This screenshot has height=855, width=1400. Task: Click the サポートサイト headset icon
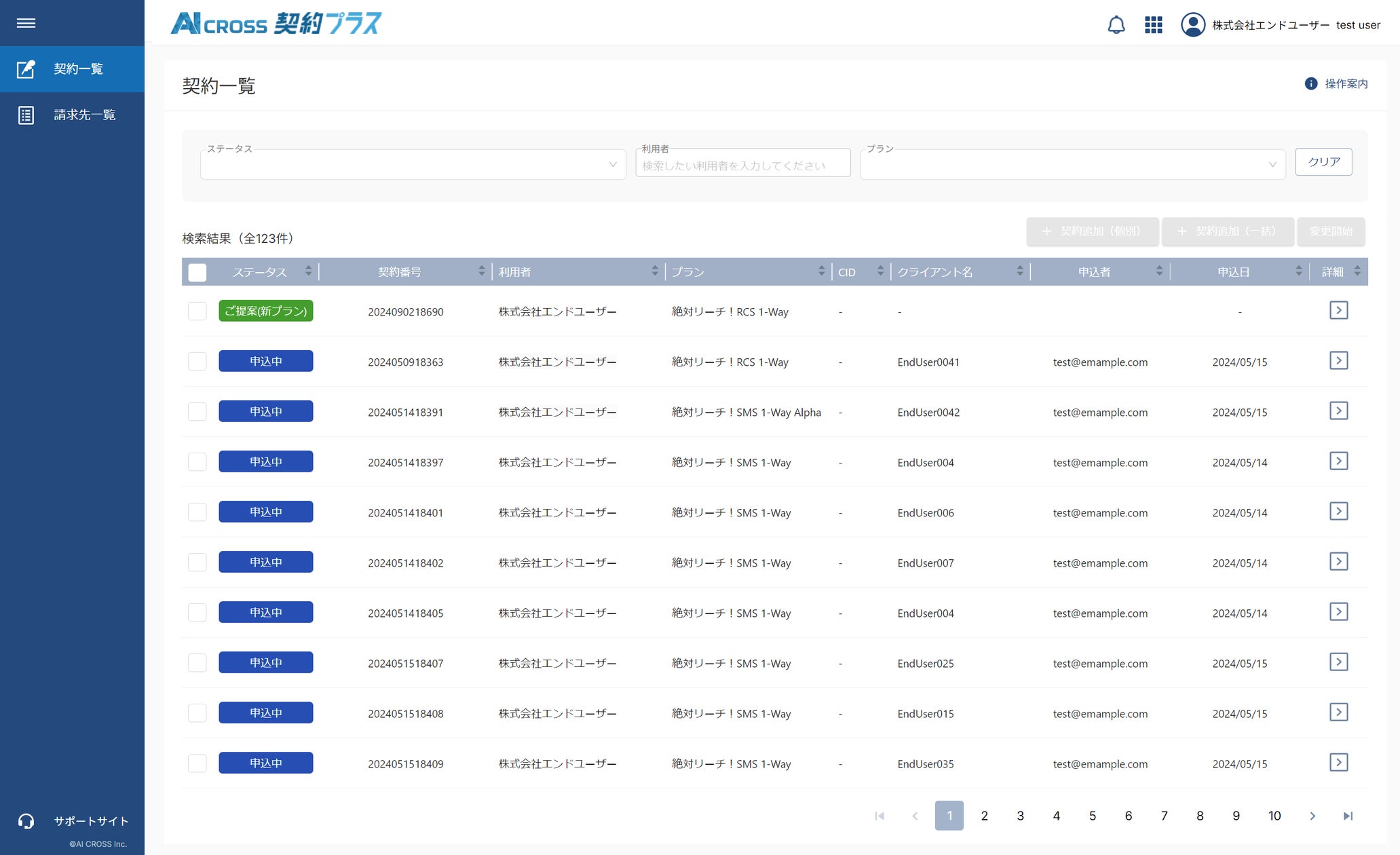coord(26,821)
